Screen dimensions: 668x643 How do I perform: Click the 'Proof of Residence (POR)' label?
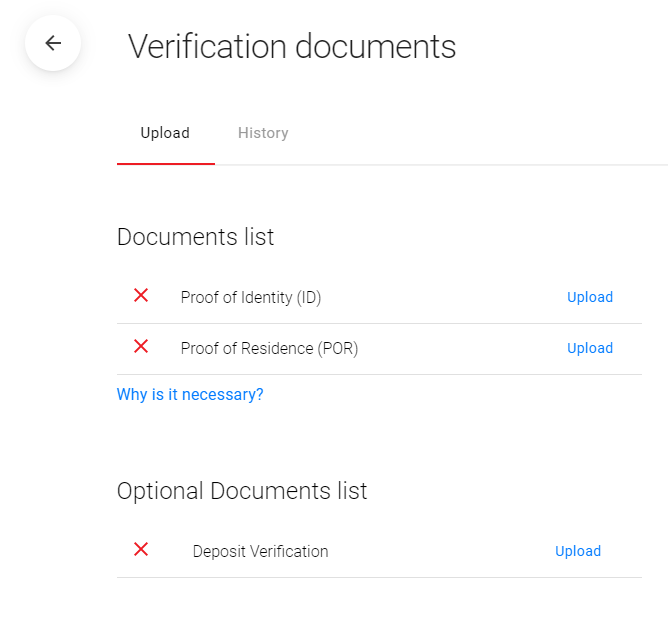point(269,348)
